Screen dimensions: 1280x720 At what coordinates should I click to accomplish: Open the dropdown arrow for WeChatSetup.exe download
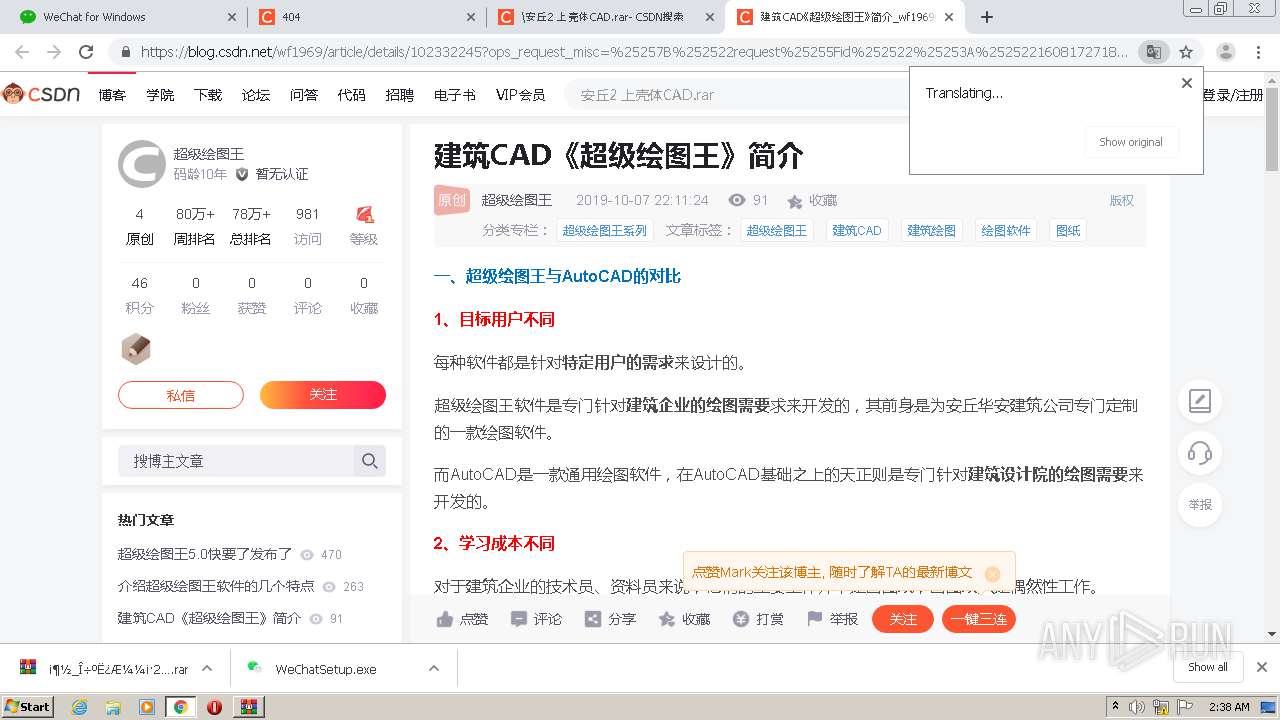(x=434, y=668)
